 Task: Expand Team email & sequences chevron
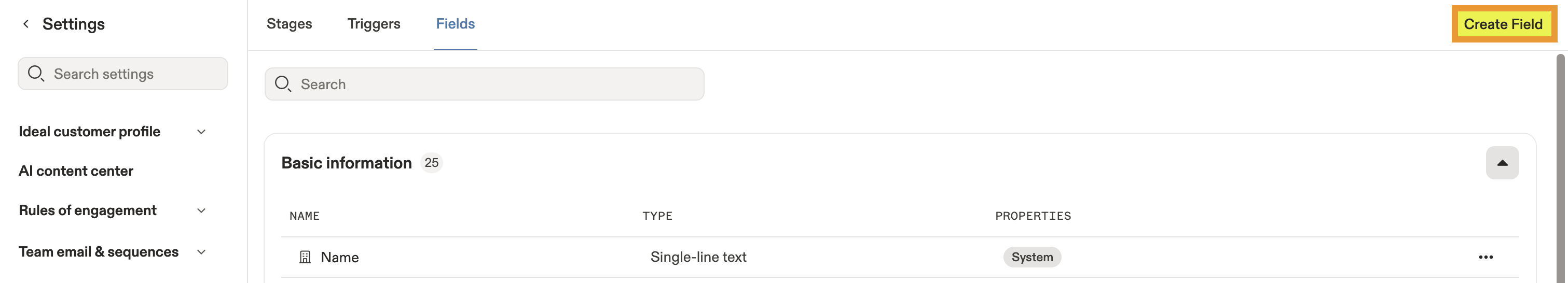tap(201, 252)
